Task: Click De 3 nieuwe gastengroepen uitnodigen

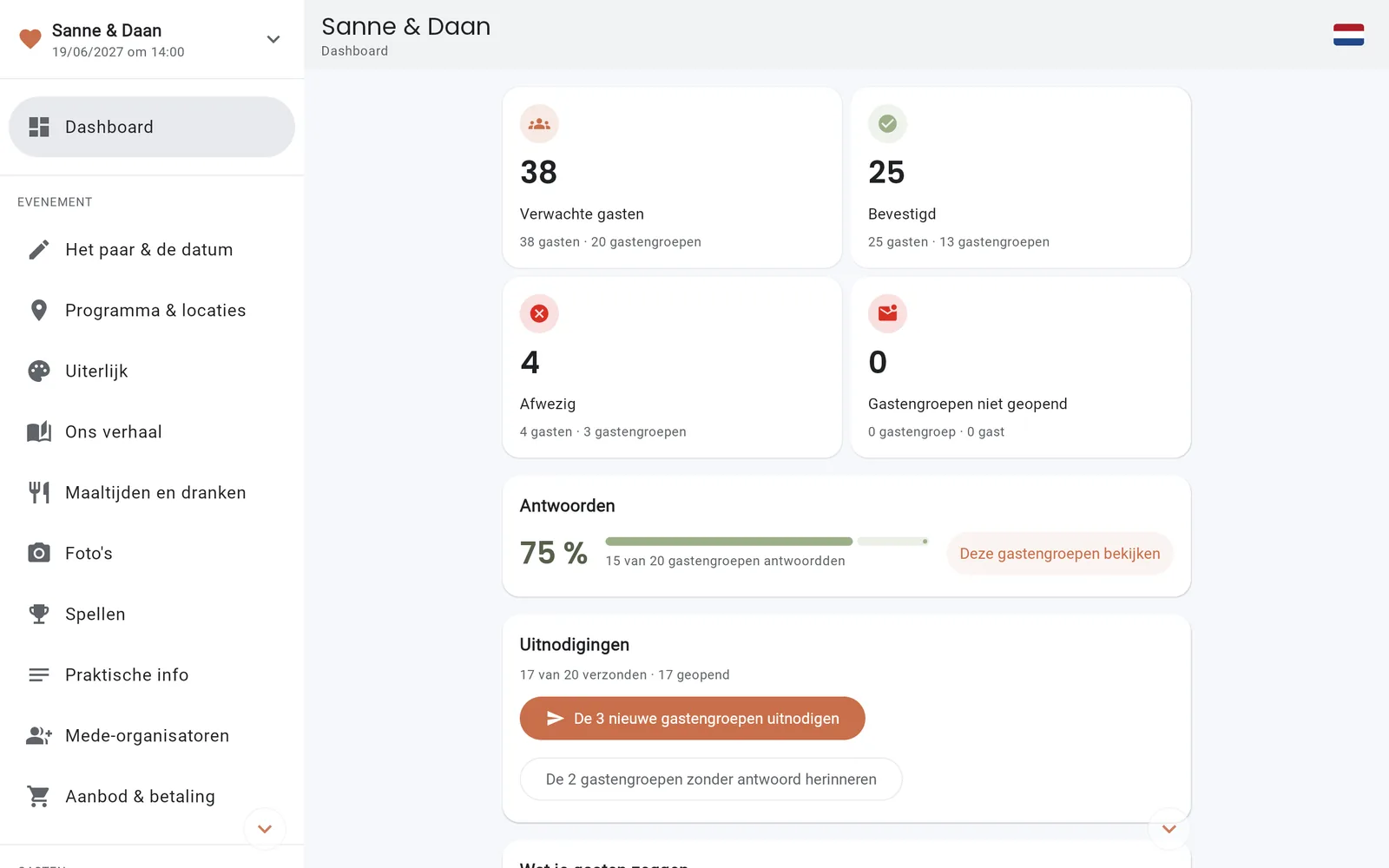Action: tap(692, 719)
